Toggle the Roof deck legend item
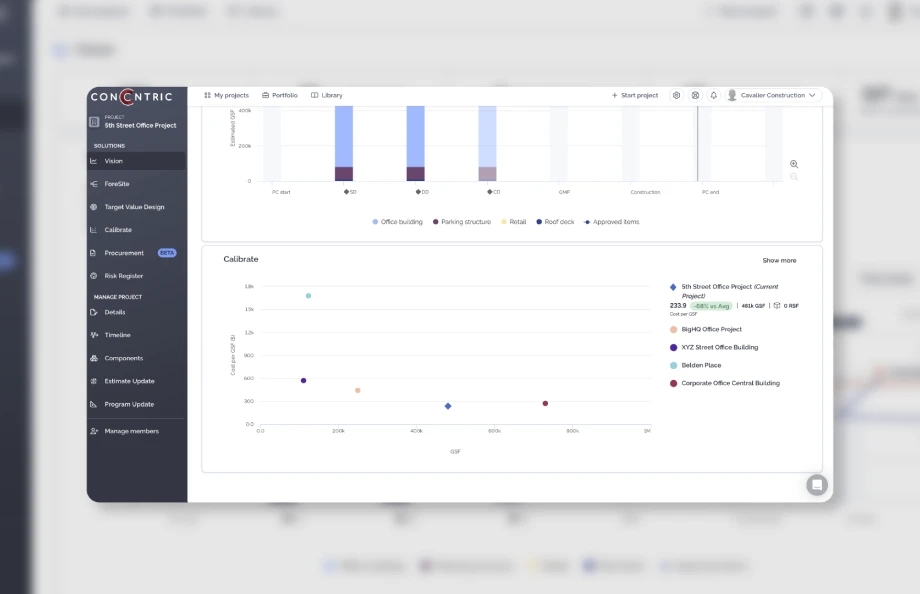This screenshot has width=920, height=594. coord(555,222)
